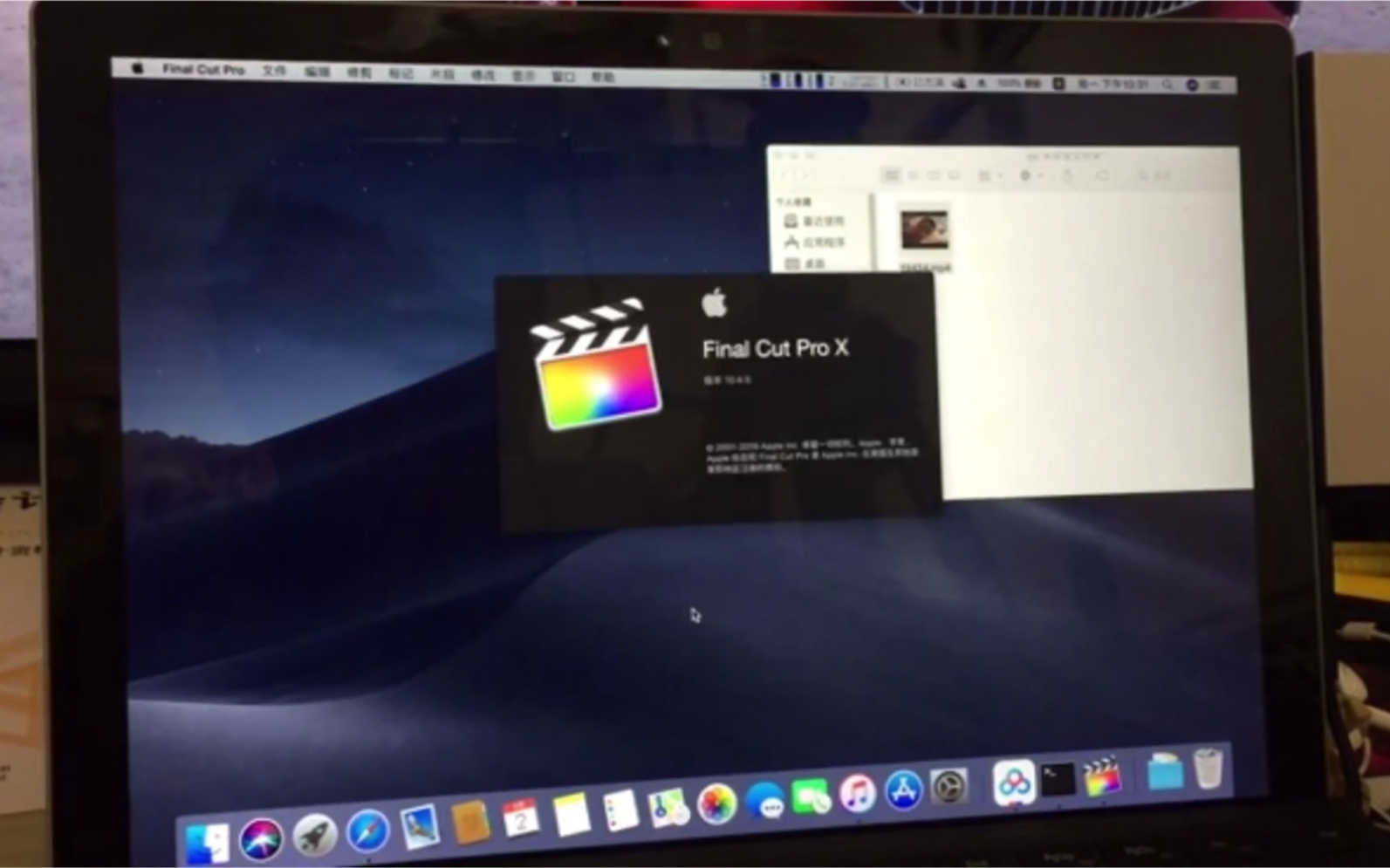Image resolution: width=1390 pixels, height=868 pixels.
Task: Open Launchpad rocket icon in dock
Action: (x=314, y=836)
